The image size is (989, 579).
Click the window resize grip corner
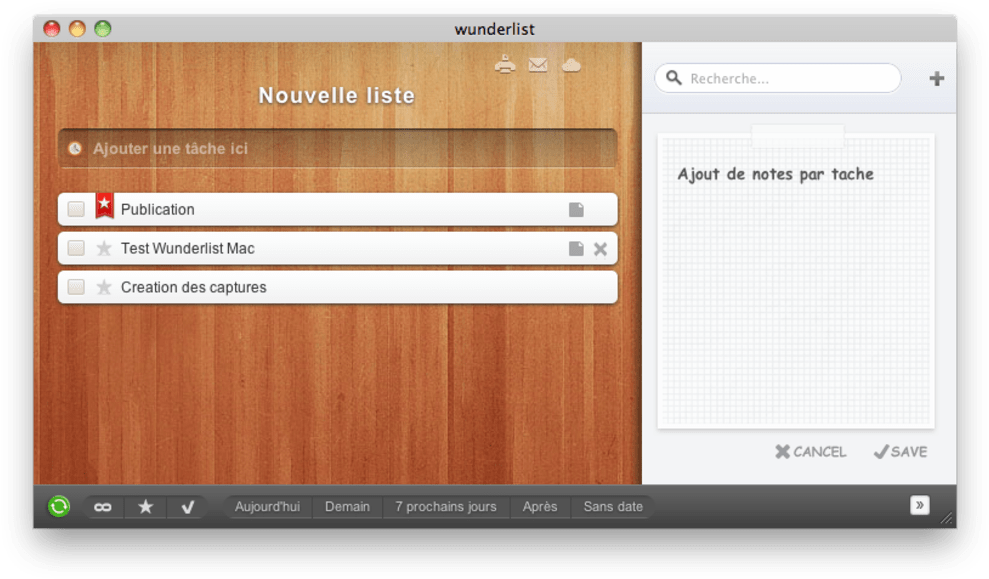[947, 518]
